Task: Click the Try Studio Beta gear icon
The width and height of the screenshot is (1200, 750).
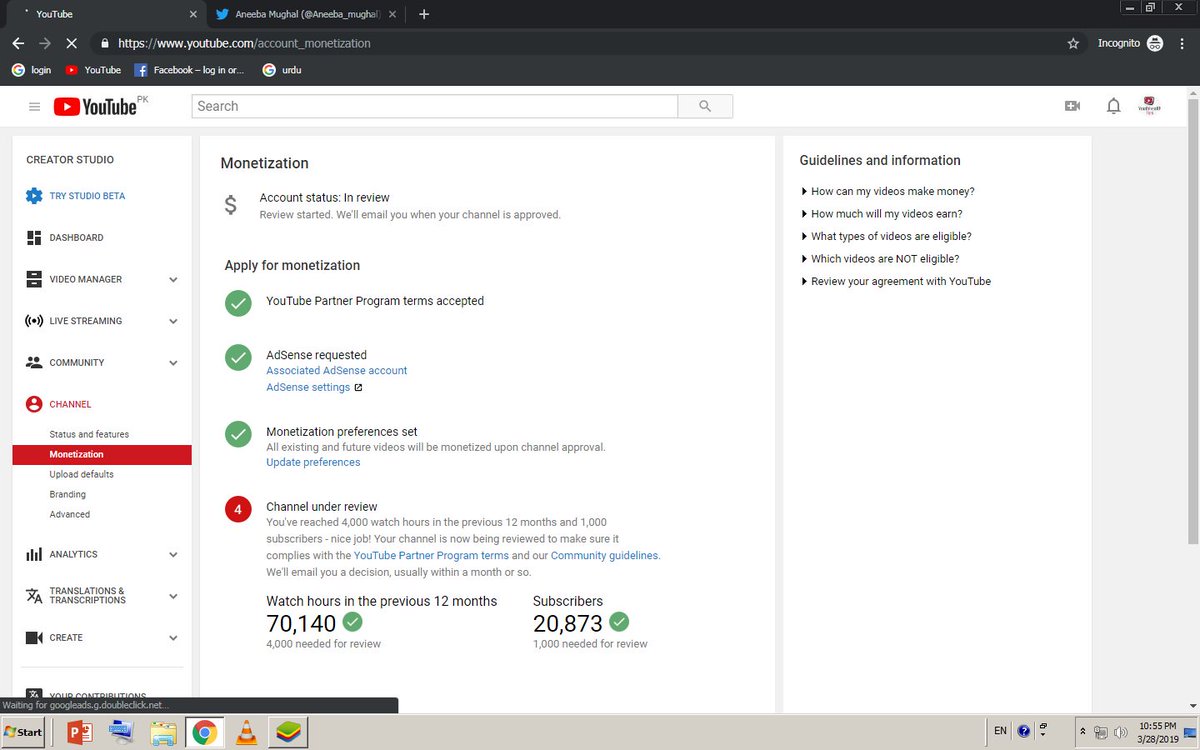Action: (x=34, y=196)
